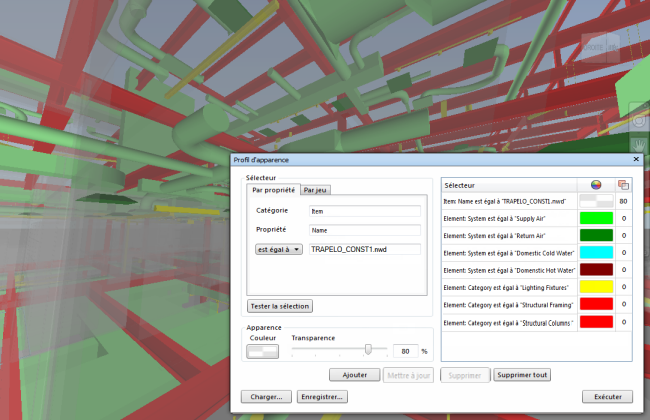This screenshot has width=650, height=420.
Task: Click the yellow Lighting Fixtures swatch
Action: tap(596, 286)
